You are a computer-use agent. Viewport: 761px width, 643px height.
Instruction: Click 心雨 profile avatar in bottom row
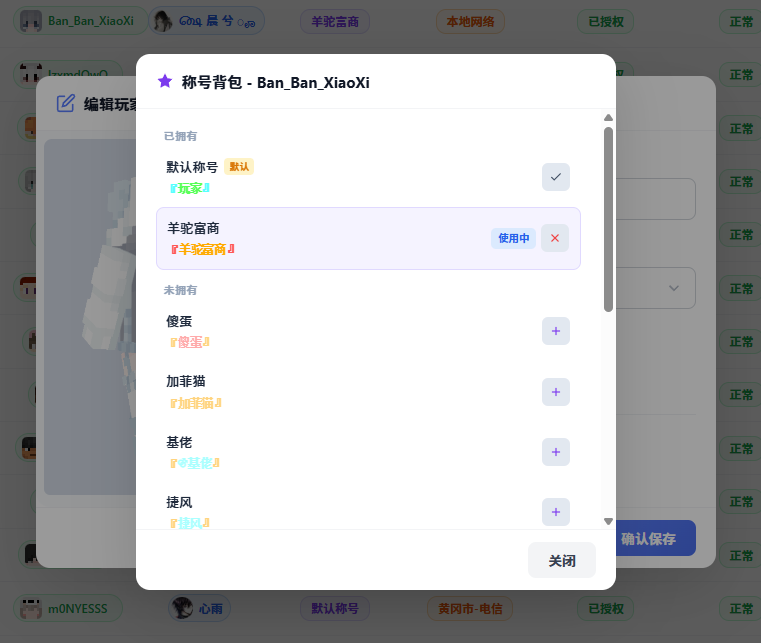(x=182, y=608)
